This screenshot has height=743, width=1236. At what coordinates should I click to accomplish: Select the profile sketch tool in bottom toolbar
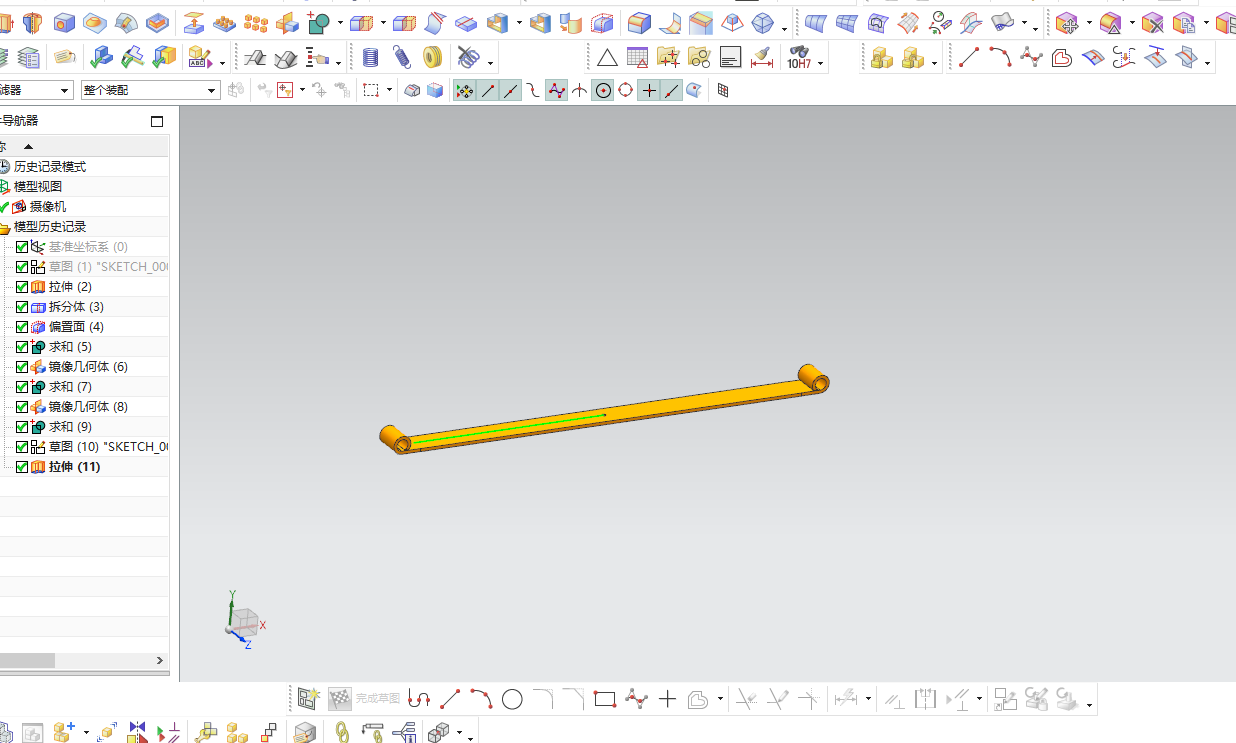click(419, 699)
